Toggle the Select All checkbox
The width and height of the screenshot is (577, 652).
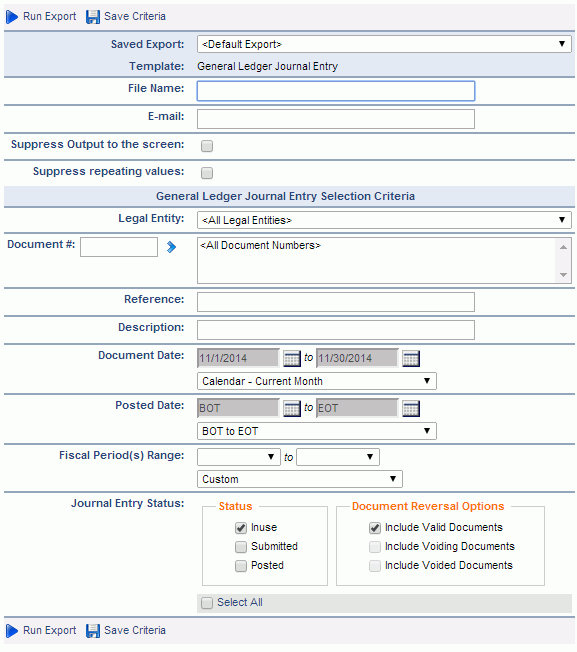point(207,603)
